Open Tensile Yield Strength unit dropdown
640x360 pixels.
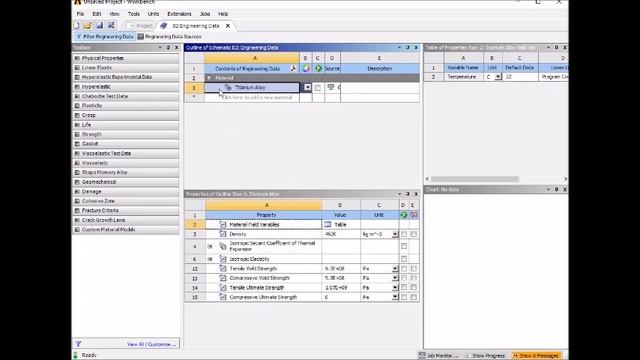coord(395,269)
